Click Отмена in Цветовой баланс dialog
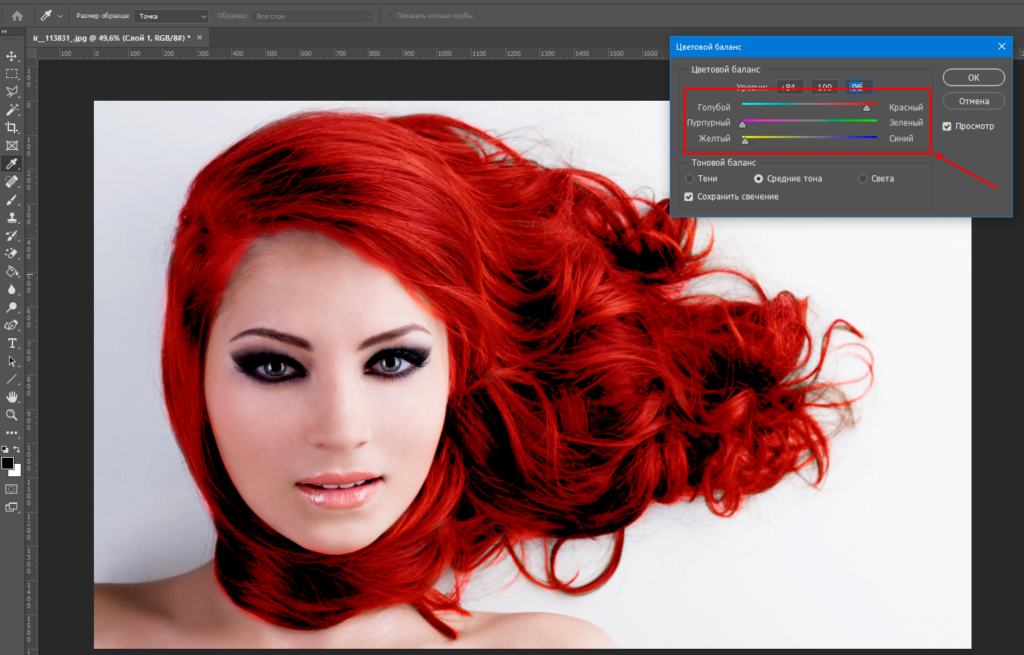Image resolution: width=1024 pixels, height=655 pixels. coord(974,101)
